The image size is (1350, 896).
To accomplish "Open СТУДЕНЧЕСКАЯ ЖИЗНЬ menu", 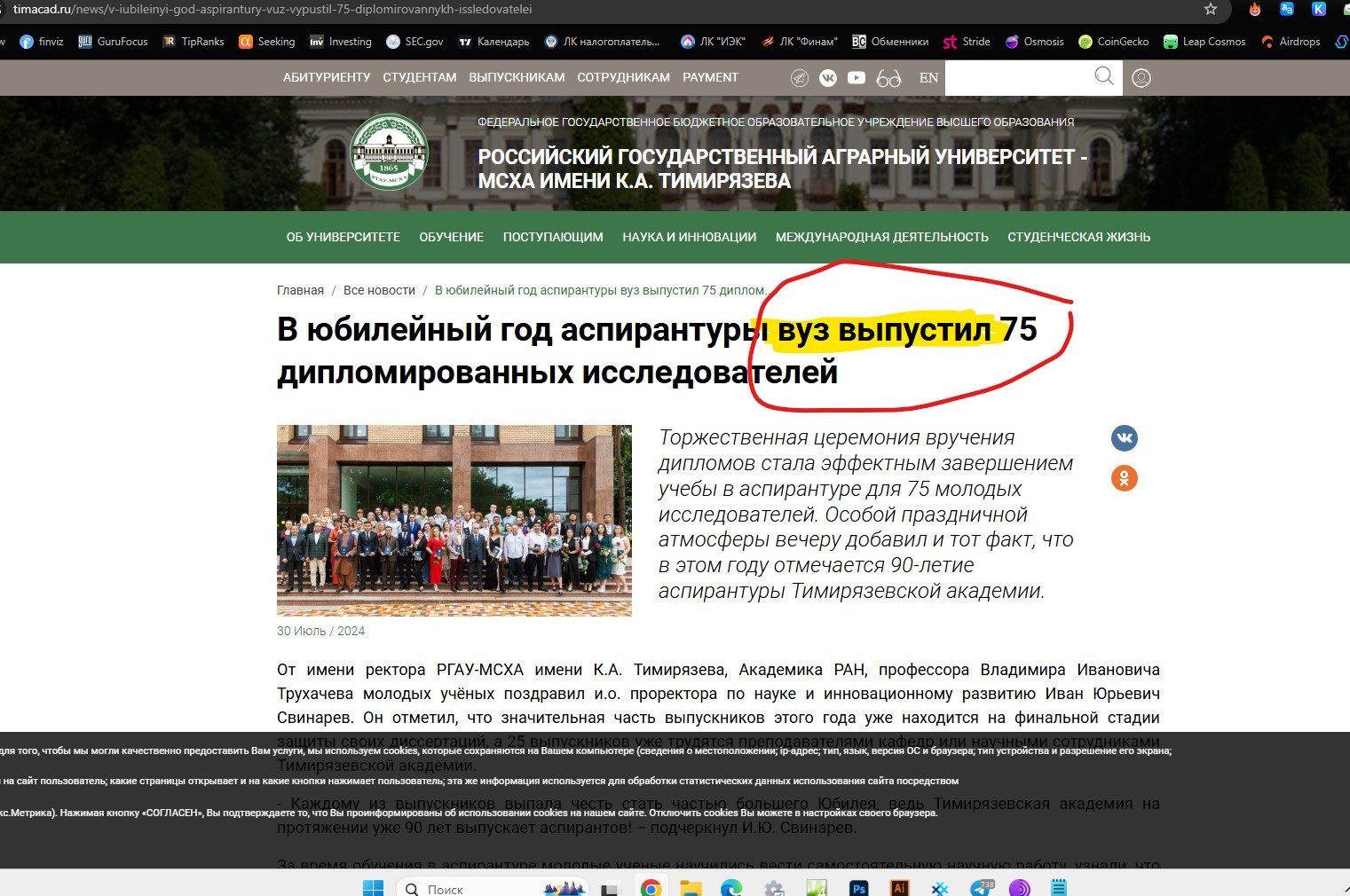I will tap(1078, 237).
